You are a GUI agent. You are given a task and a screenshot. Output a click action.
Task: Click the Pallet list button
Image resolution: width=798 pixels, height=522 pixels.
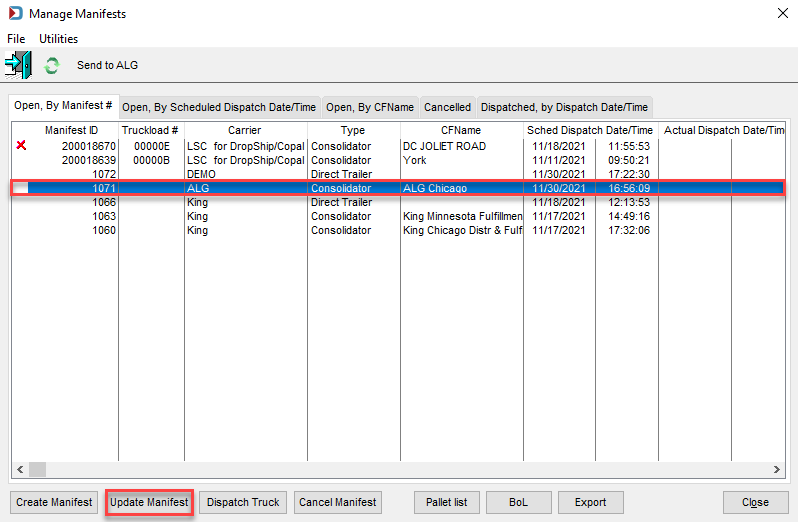tap(446, 502)
